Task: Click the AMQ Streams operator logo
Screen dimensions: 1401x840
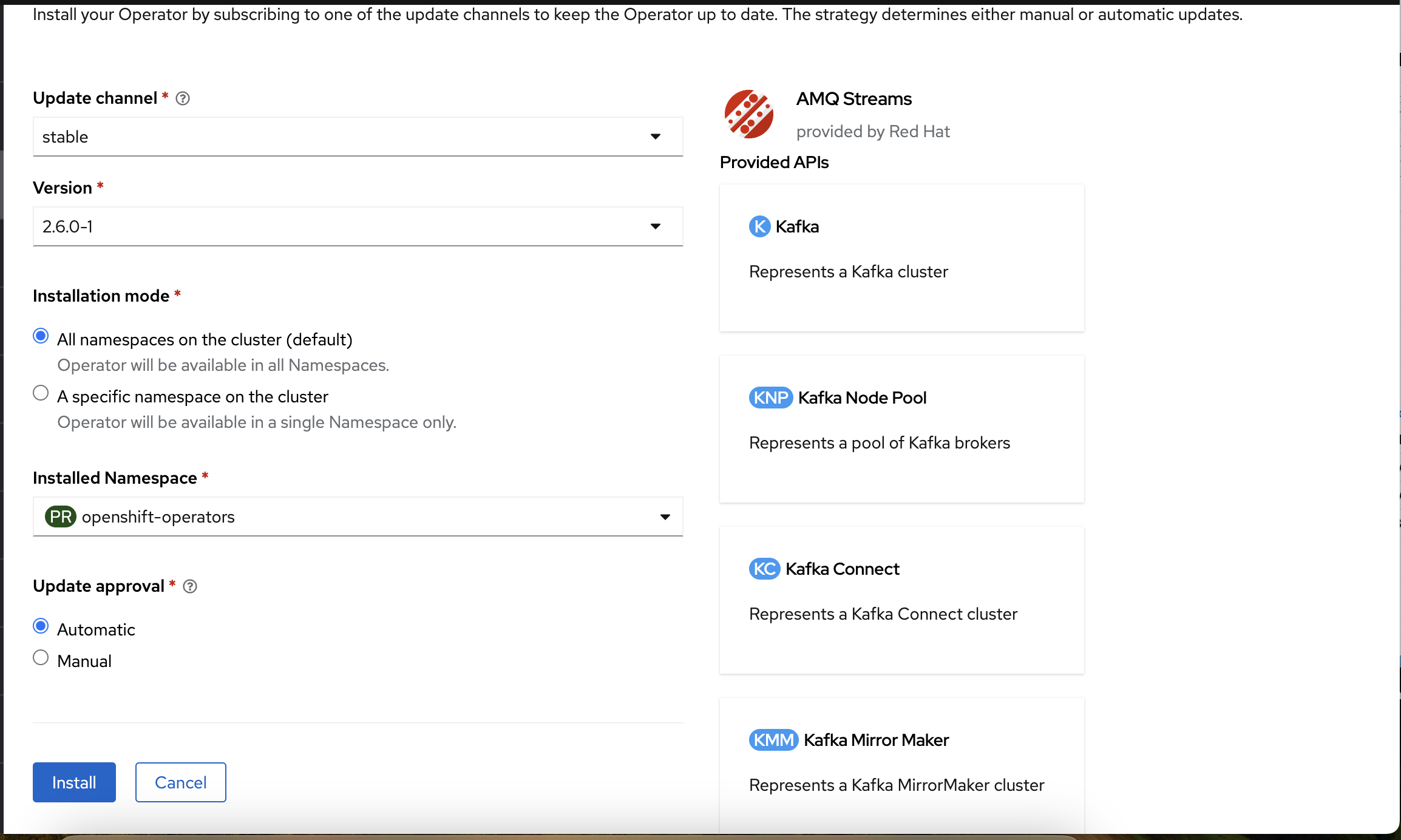Action: click(x=749, y=114)
